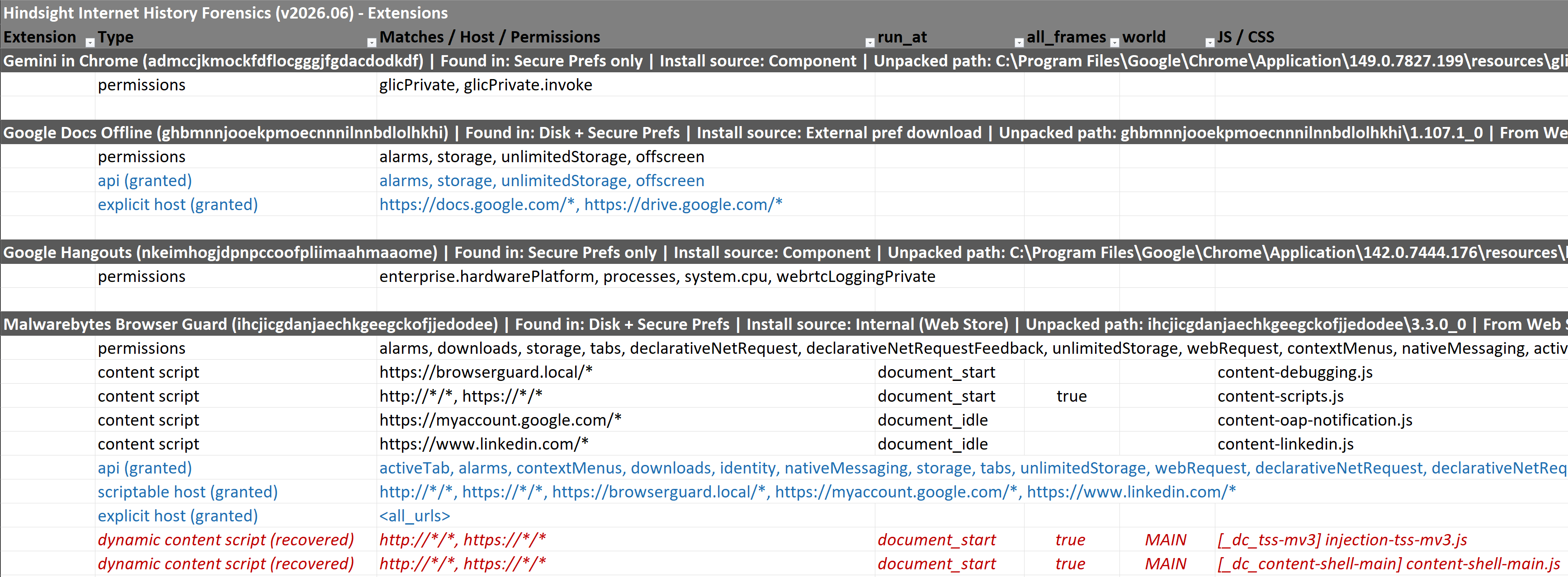Select the JS / CSS column header
The height and width of the screenshot is (577, 1568).
tap(1392, 37)
